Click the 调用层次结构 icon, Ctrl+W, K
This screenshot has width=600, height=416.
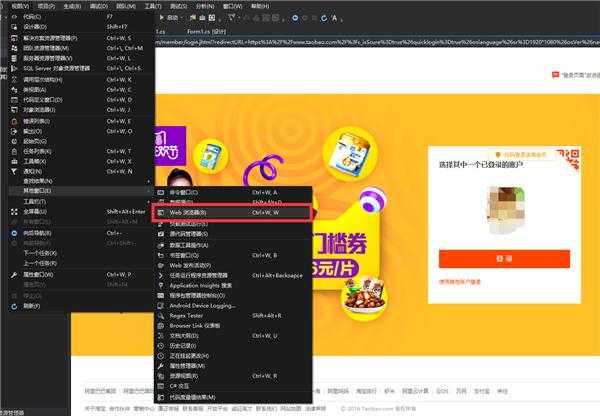coord(14,80)
